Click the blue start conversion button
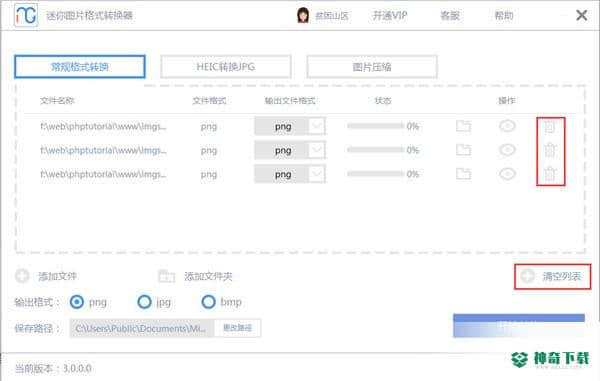Image resolution: width=600 pixels, height=381 pixels. click(x=519, y=326)
